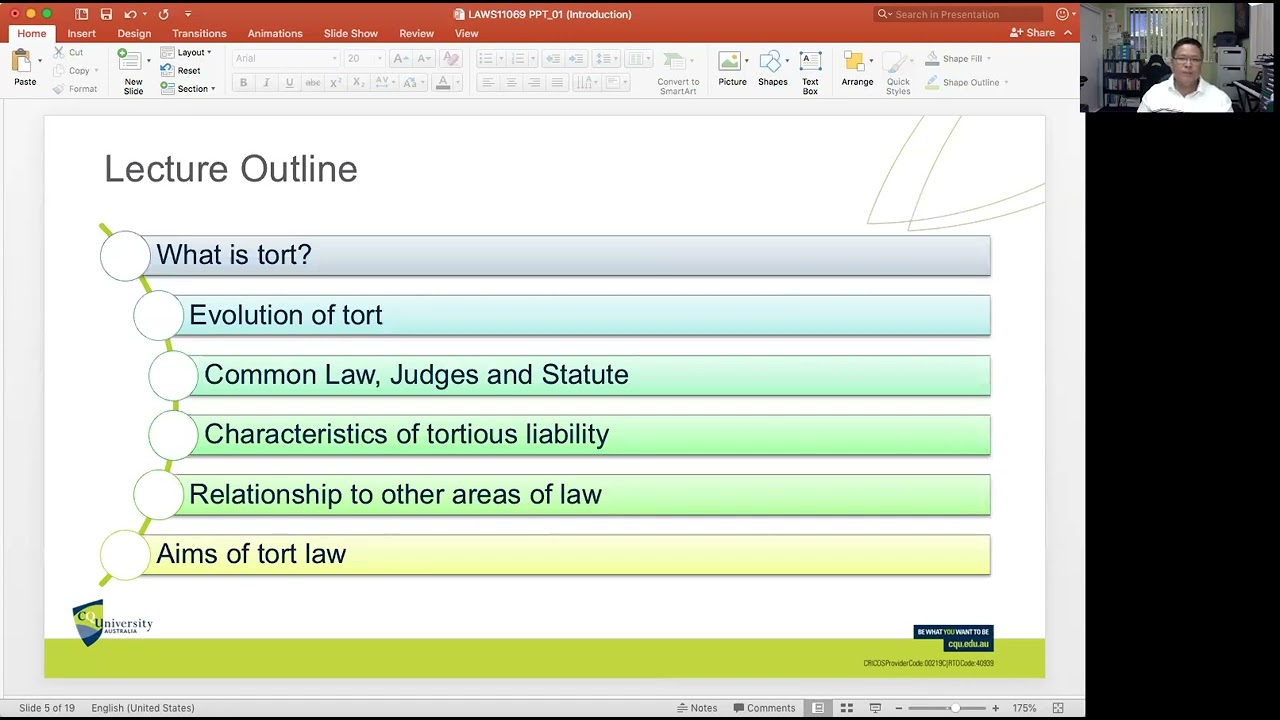This screenshot has width=1280, height=720.
Task: Switch to the Animations tab
Action: tap(275, 33)
